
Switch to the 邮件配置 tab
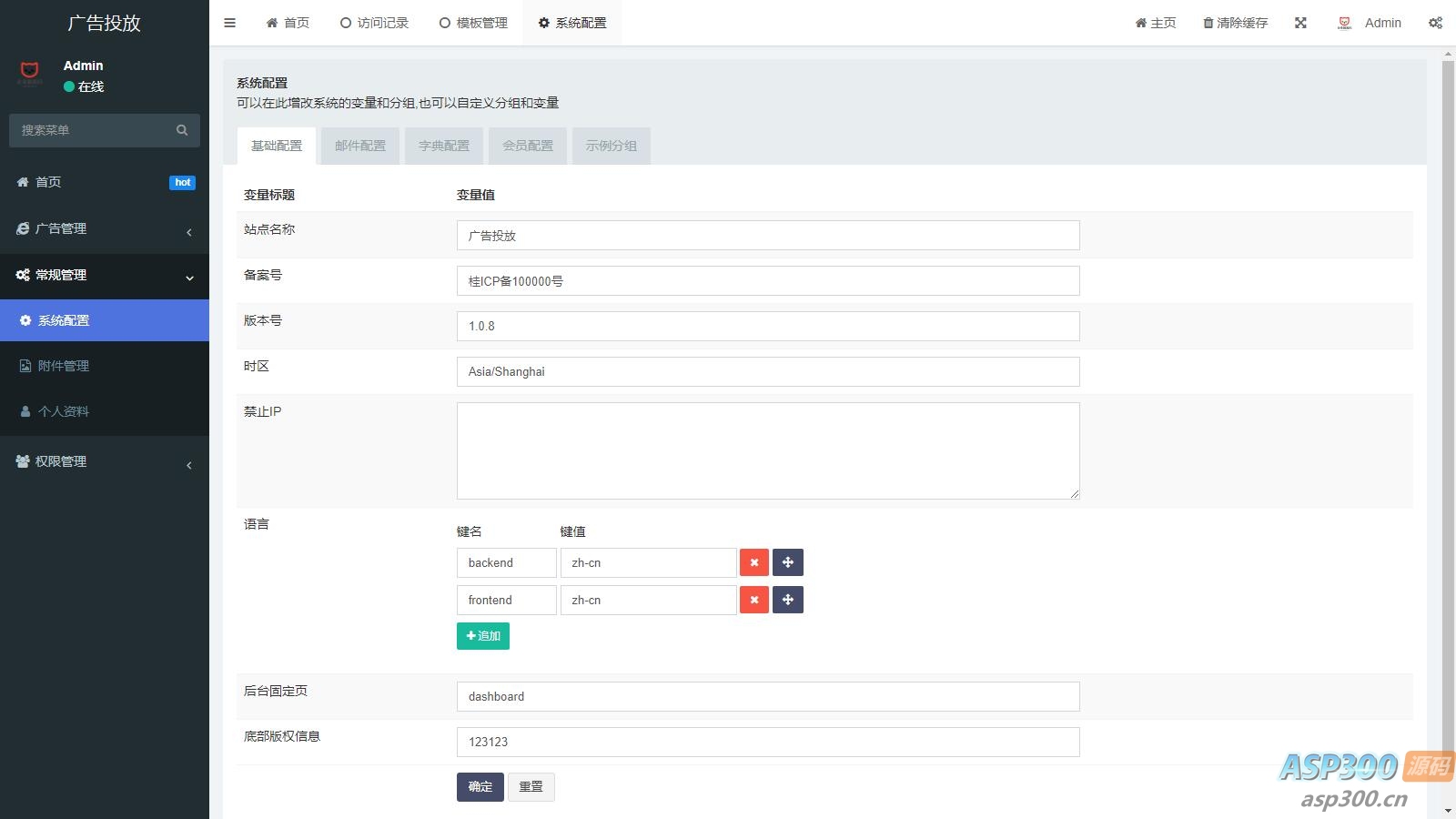(360, 146)
